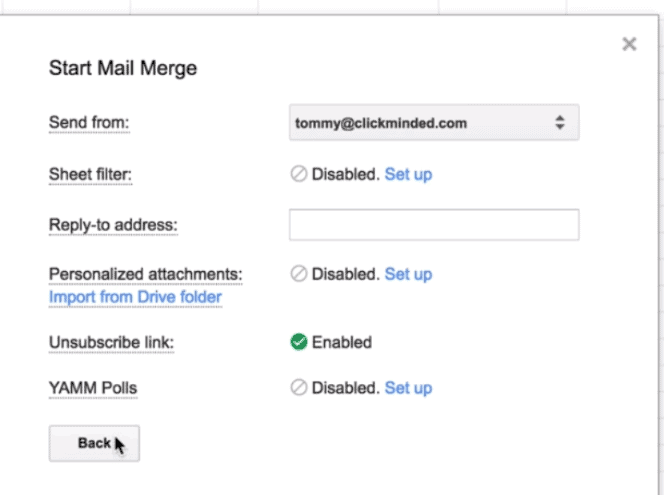Click the Enabled text for Unsubscribe link
The height and width of the screenshot is (495, 664).
coord(342,342)
